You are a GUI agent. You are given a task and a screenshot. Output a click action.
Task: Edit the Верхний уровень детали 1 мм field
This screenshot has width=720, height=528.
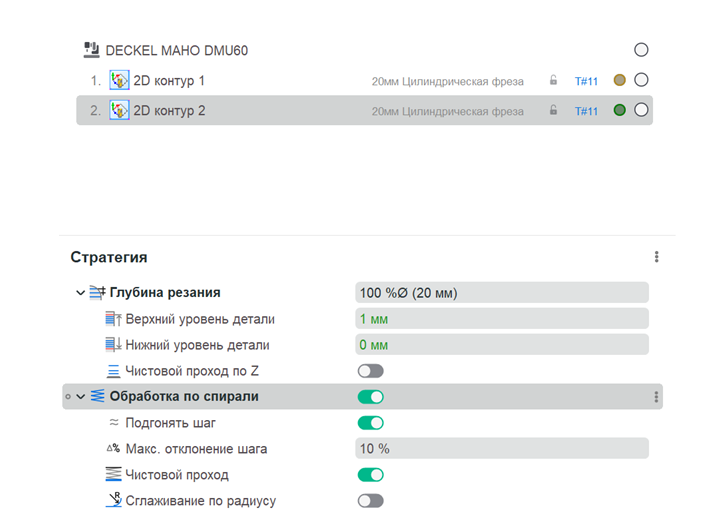(502, 319)
